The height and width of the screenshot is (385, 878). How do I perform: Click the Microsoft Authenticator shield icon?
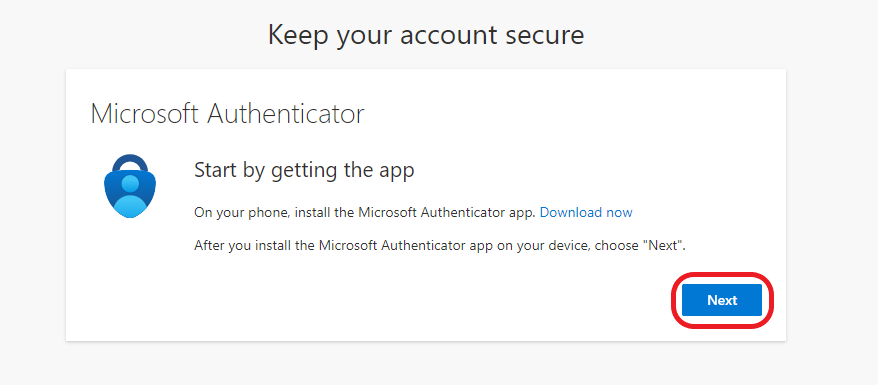pos(130,186)
